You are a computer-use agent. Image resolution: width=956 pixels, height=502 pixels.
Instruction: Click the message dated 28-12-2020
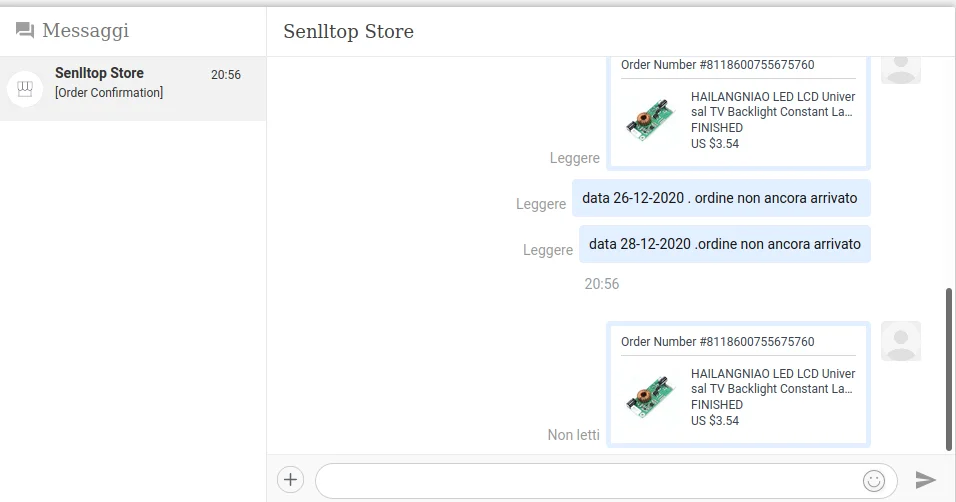point(724,243)
